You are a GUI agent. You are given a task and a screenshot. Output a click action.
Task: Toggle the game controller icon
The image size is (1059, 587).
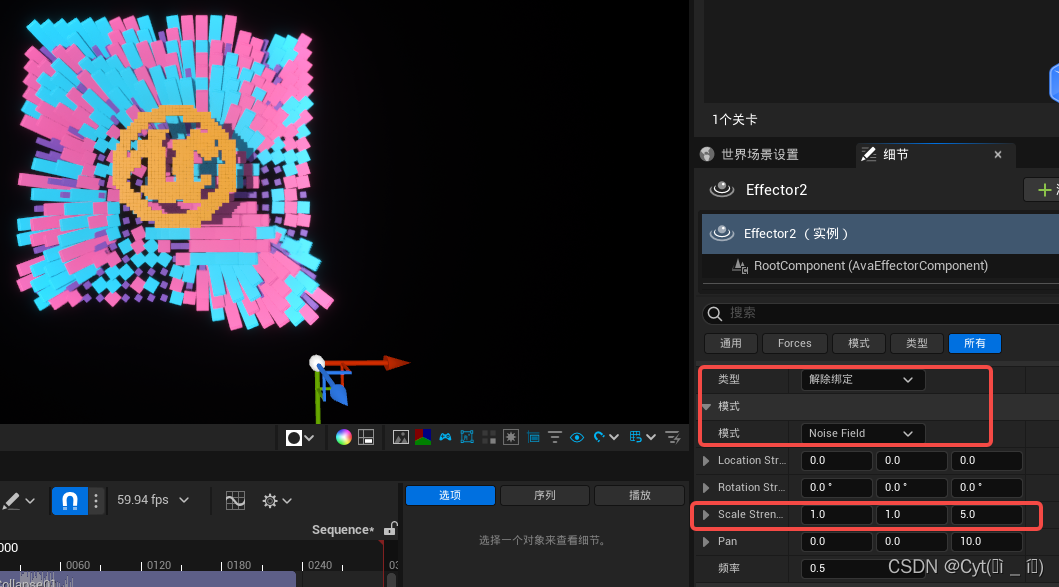(x=445, y=437)
